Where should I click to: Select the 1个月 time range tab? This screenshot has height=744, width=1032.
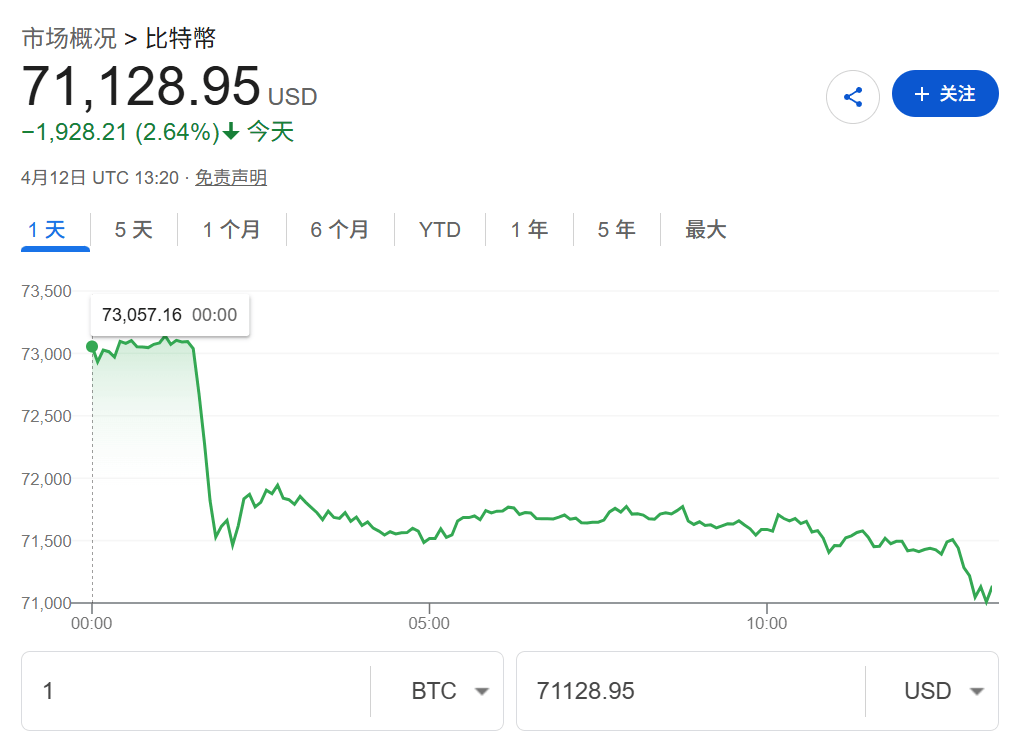point(231,229)
